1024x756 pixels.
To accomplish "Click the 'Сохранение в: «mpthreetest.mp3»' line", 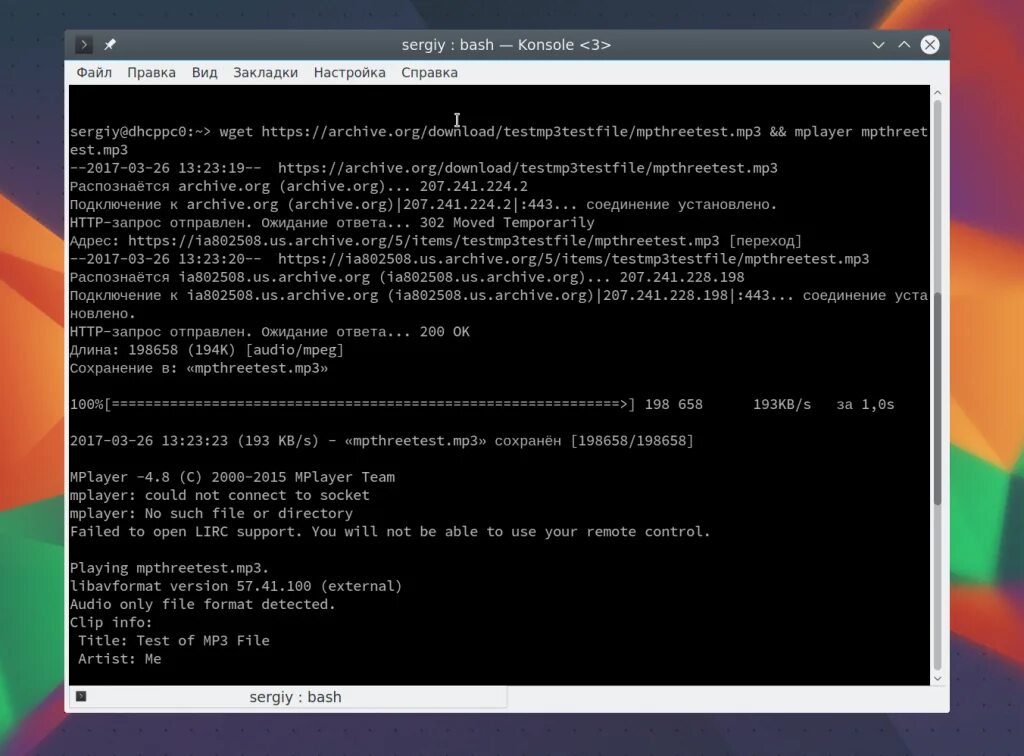I will click(199, 368).
